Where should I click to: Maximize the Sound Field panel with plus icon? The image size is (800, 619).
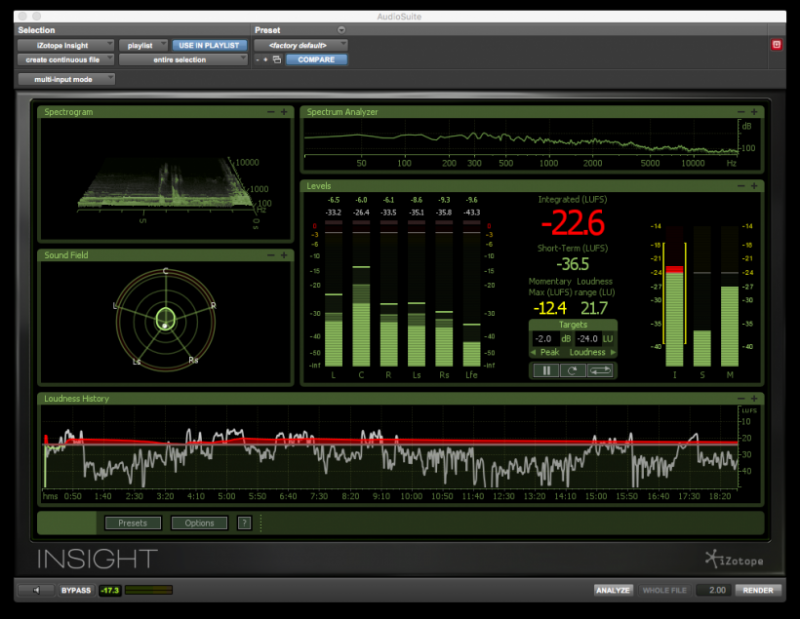pos(284,255)
